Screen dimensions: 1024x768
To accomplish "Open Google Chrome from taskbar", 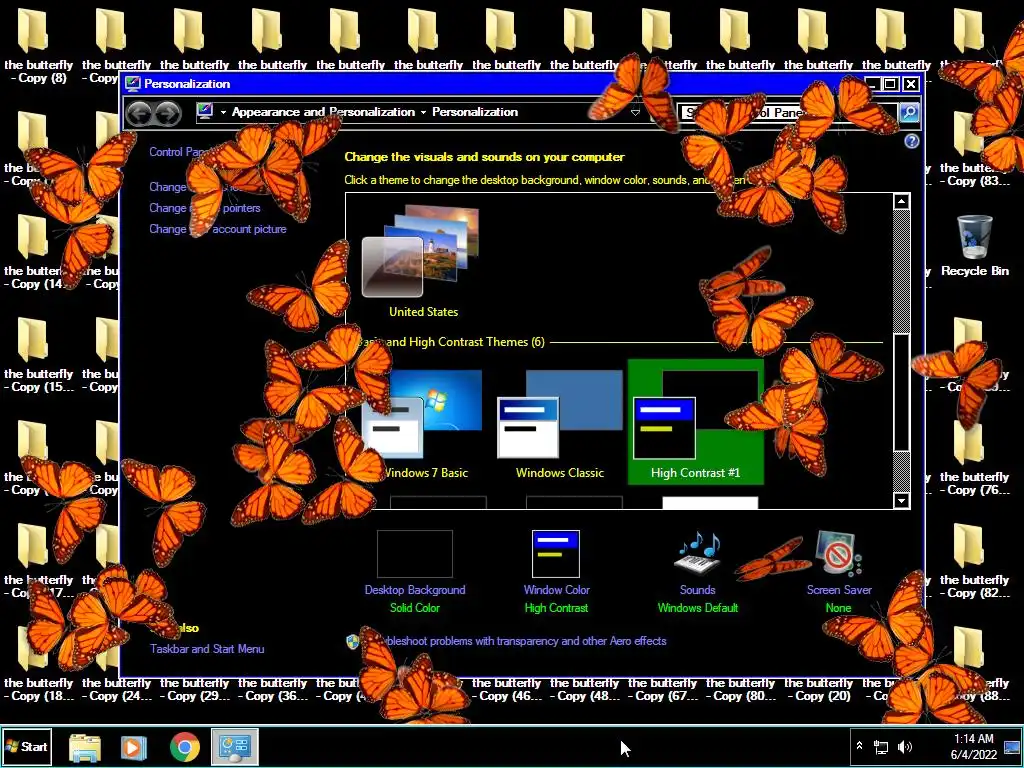I will (185, 747).
